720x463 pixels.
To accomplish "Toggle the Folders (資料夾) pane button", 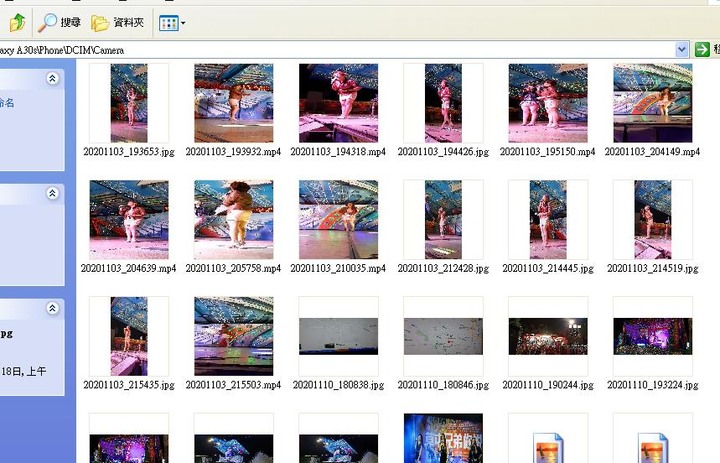I will coord(118,22).
